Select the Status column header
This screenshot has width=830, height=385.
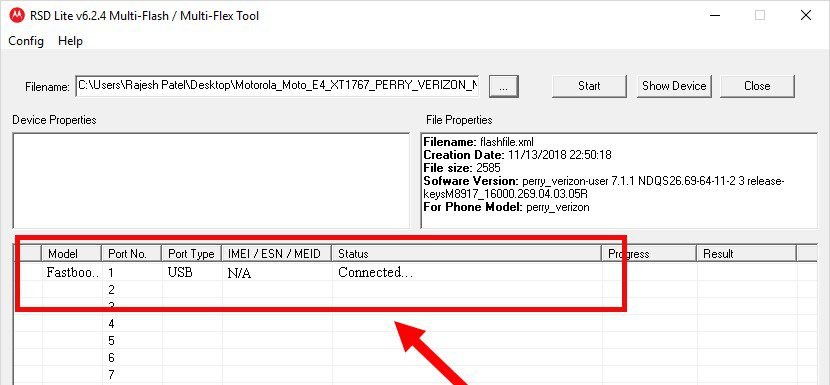tap(467, 254)
